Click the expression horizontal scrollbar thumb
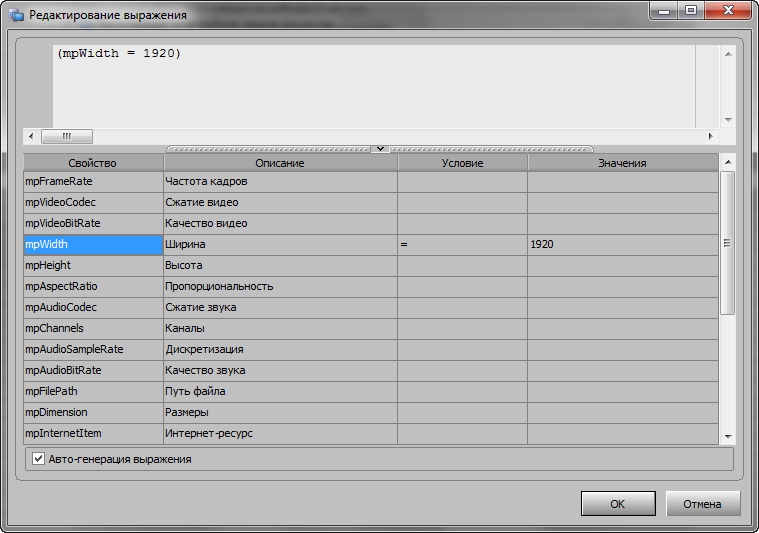Image resolution: width=759 pixels, height=533 pixels. (x=67, y=136)
